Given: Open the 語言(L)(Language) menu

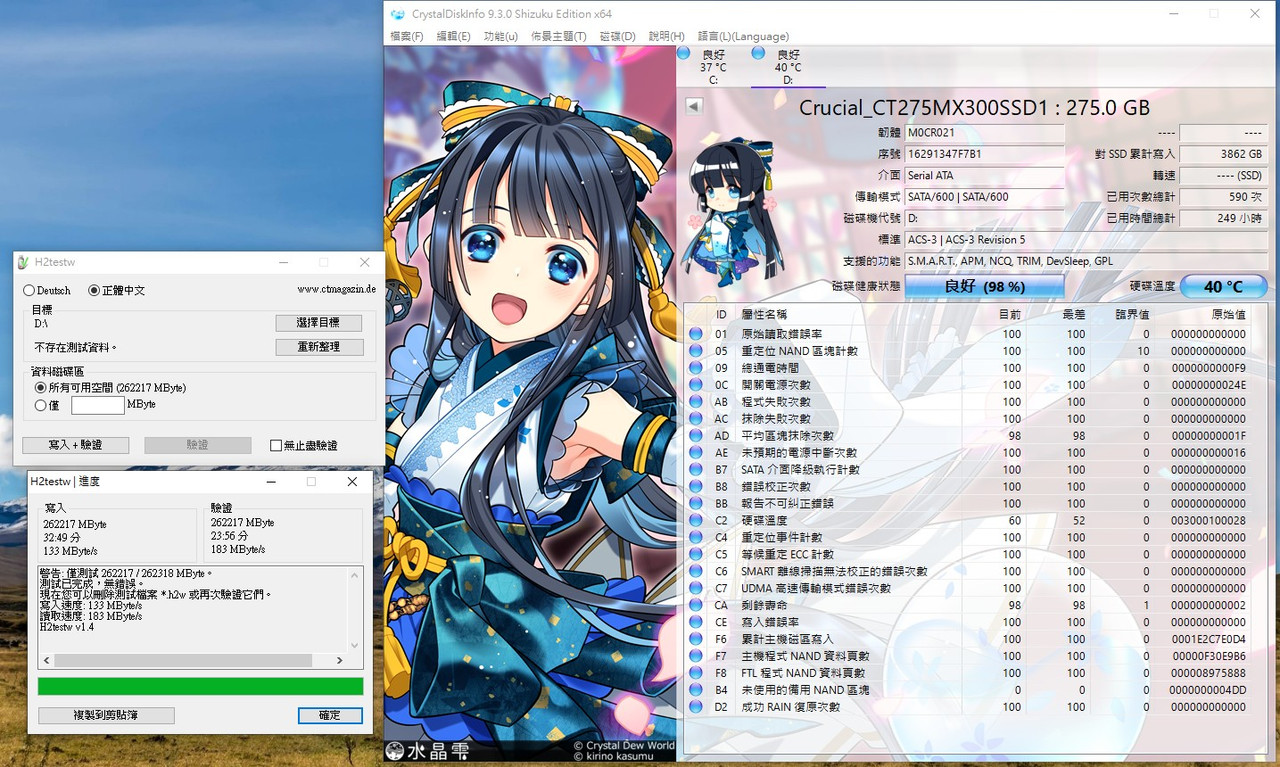Looking at the screenshot, I should pos(742,36).
